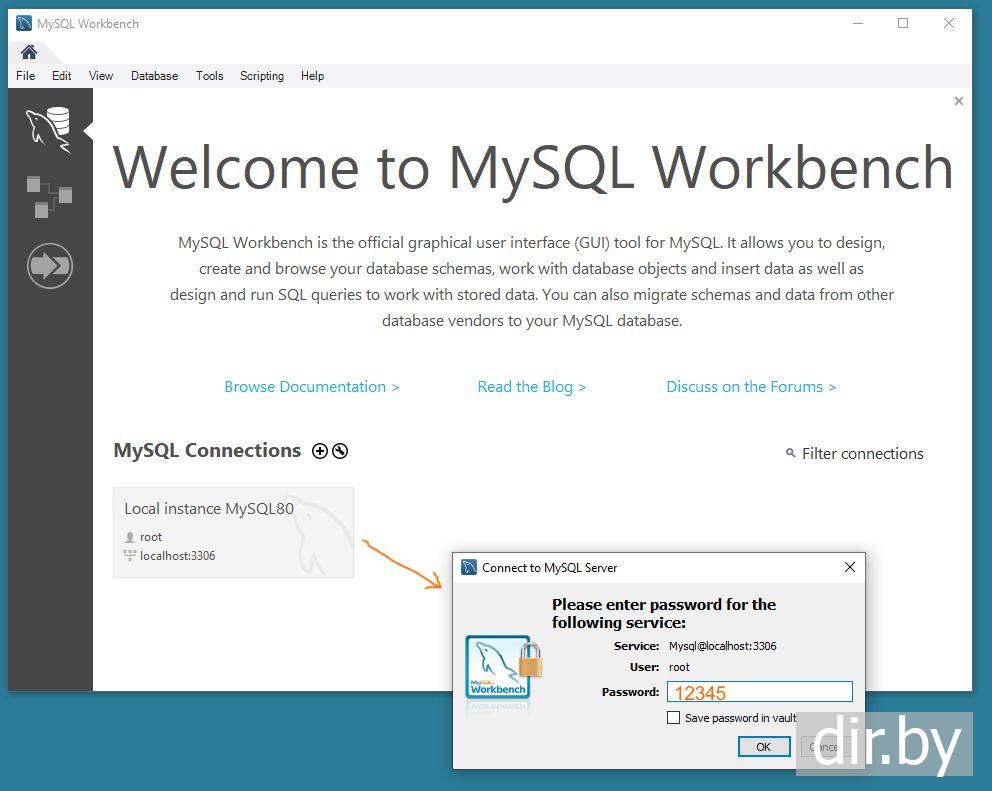Image resolution: width=992 pixels, height=791 pixels.
Task: Click Discuss on the Forums link
Action: [x=751, y=387]
